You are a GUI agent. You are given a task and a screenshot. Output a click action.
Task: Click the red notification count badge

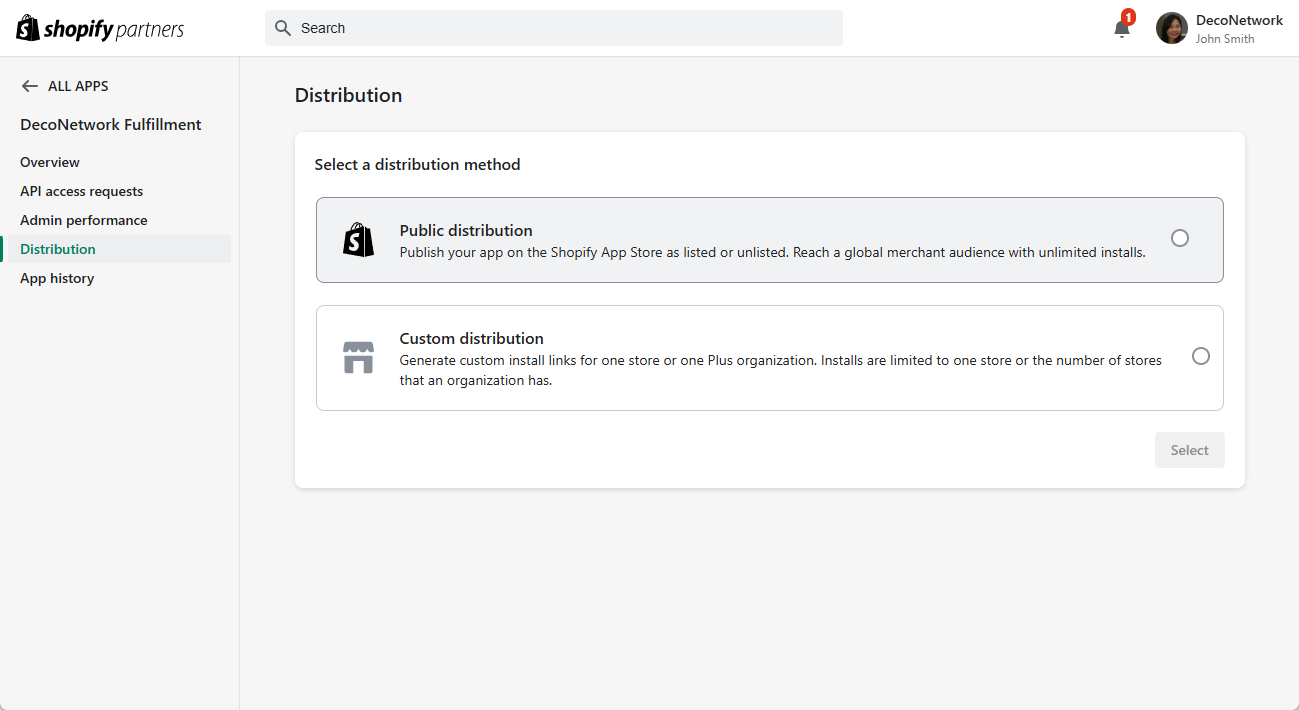pos(1129,17)
